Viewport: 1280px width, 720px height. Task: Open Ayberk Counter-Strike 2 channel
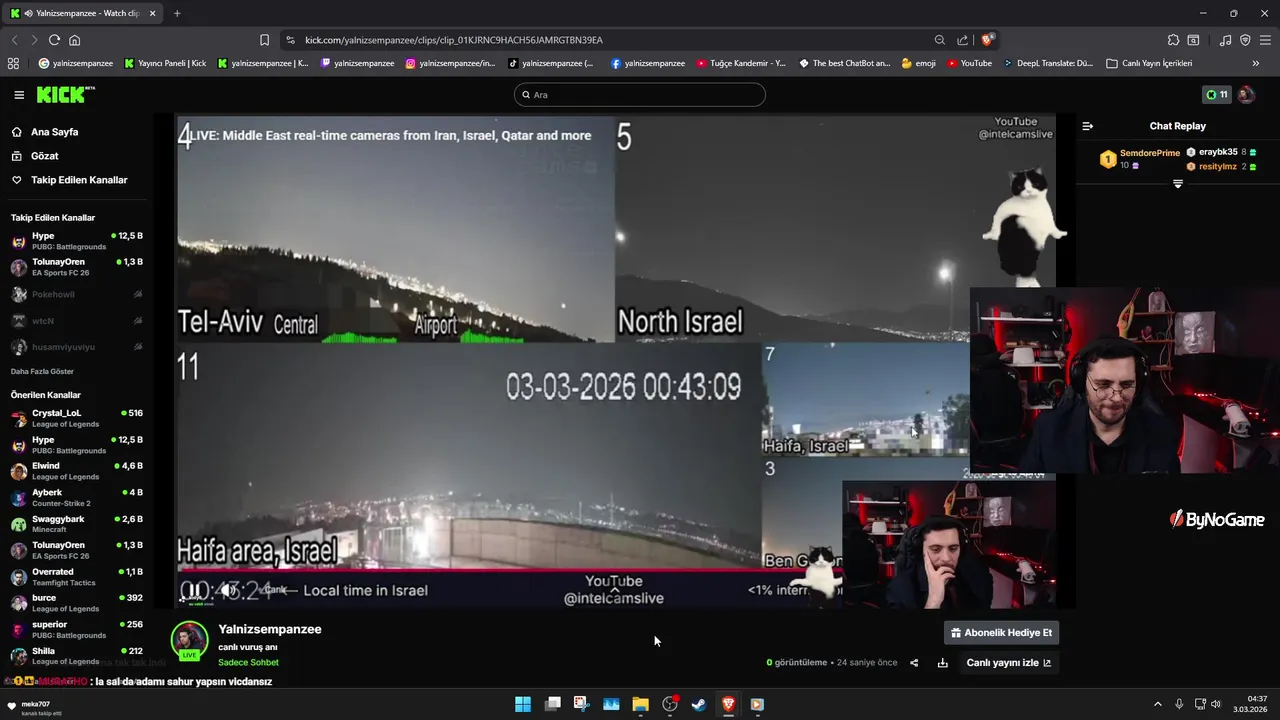(76, 497)
